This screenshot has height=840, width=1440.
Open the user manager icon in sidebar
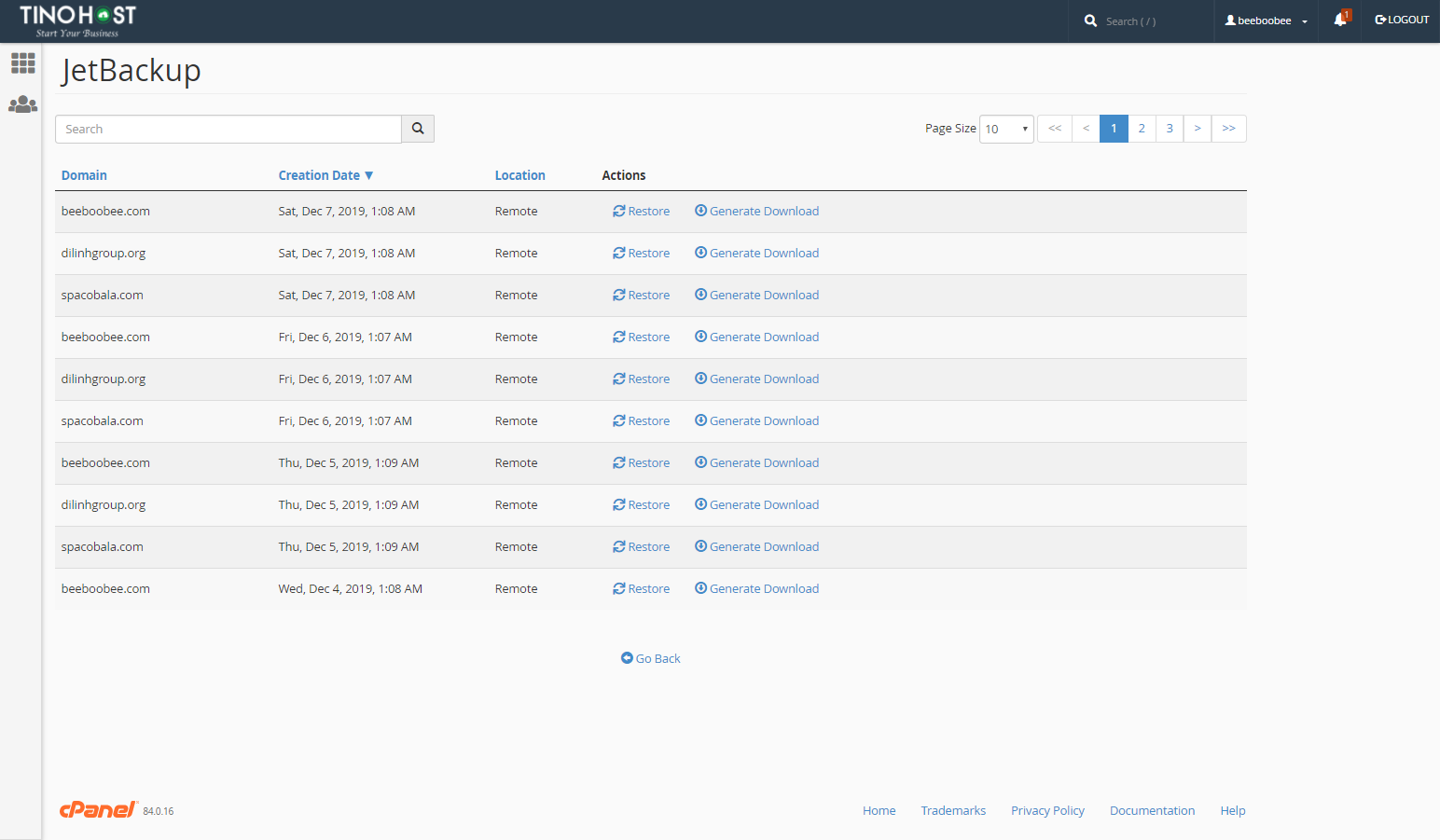tap(22, 104)
